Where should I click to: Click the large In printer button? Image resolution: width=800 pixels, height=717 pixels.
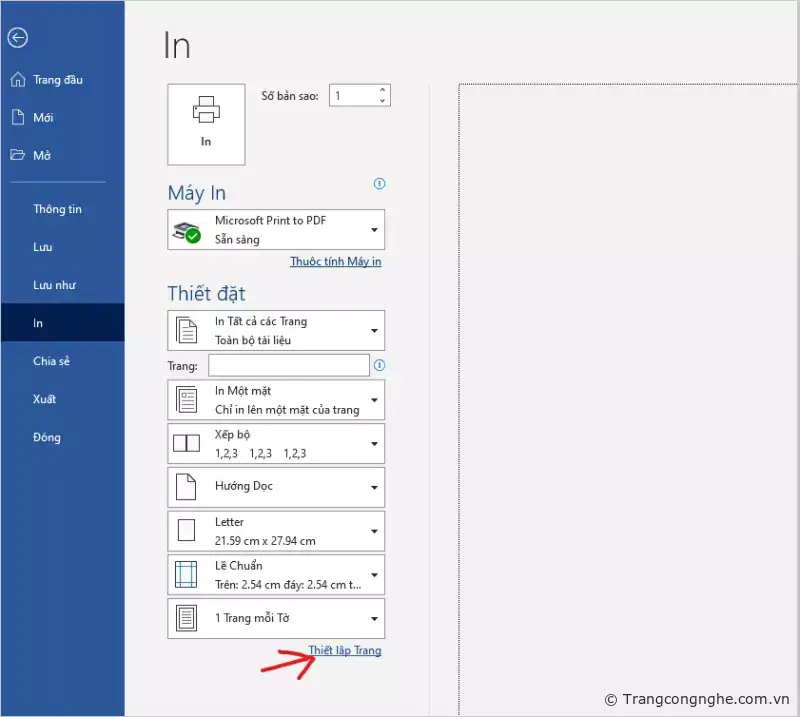pyautogui.click(x=206, y=124)
